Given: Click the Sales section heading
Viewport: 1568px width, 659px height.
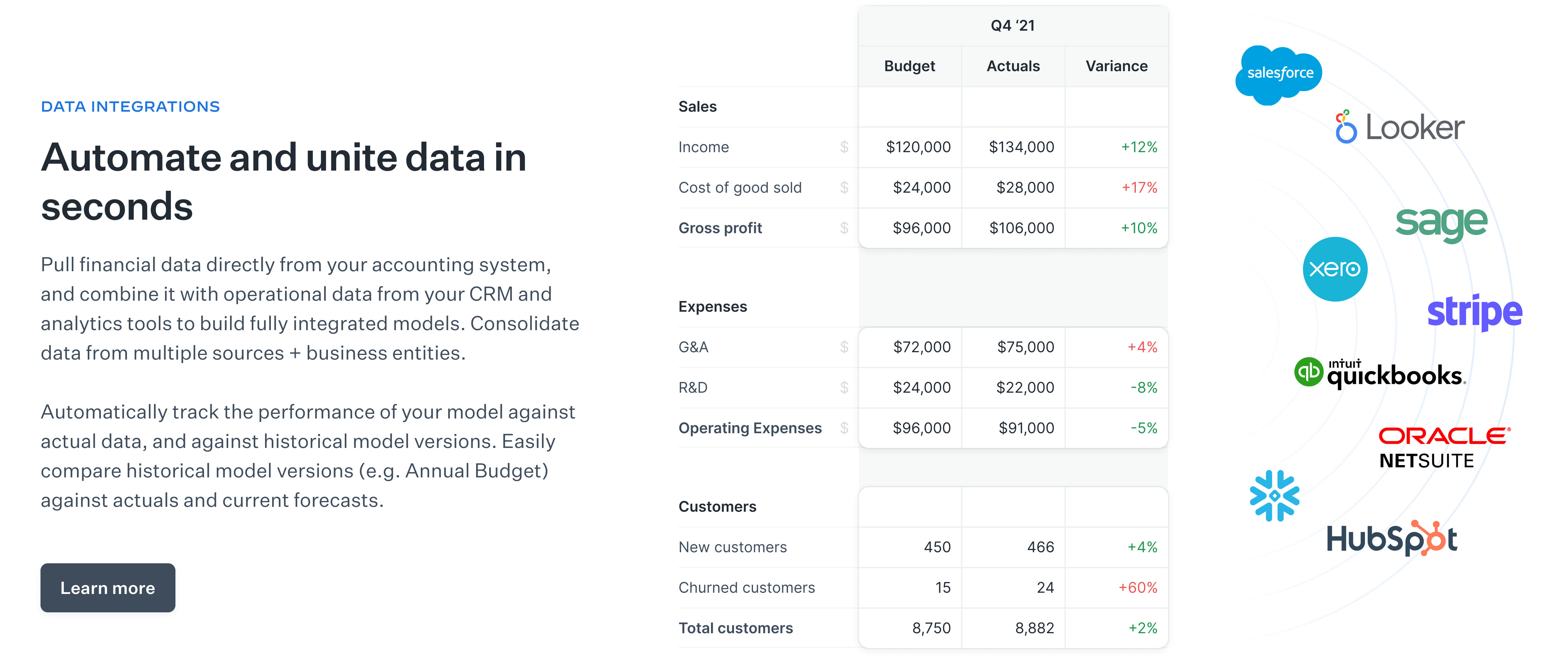Looking at the screenshot, I should pos(698,106).
